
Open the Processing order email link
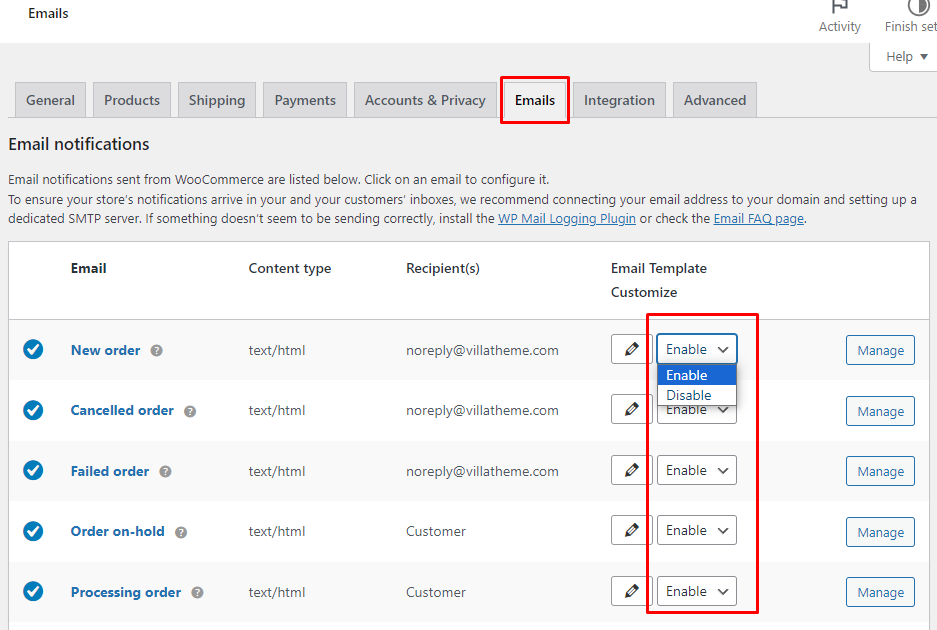(x=125, y=592)
